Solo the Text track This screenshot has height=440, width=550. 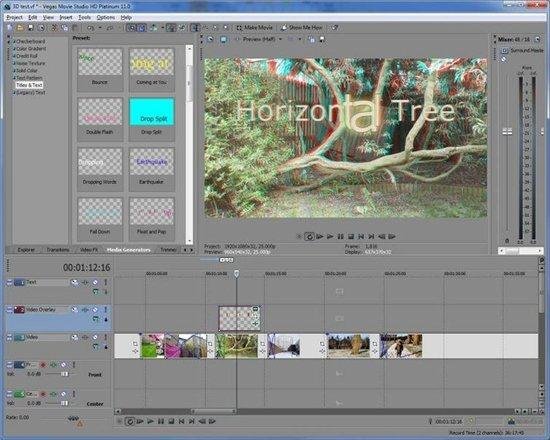tap(106, 282)
